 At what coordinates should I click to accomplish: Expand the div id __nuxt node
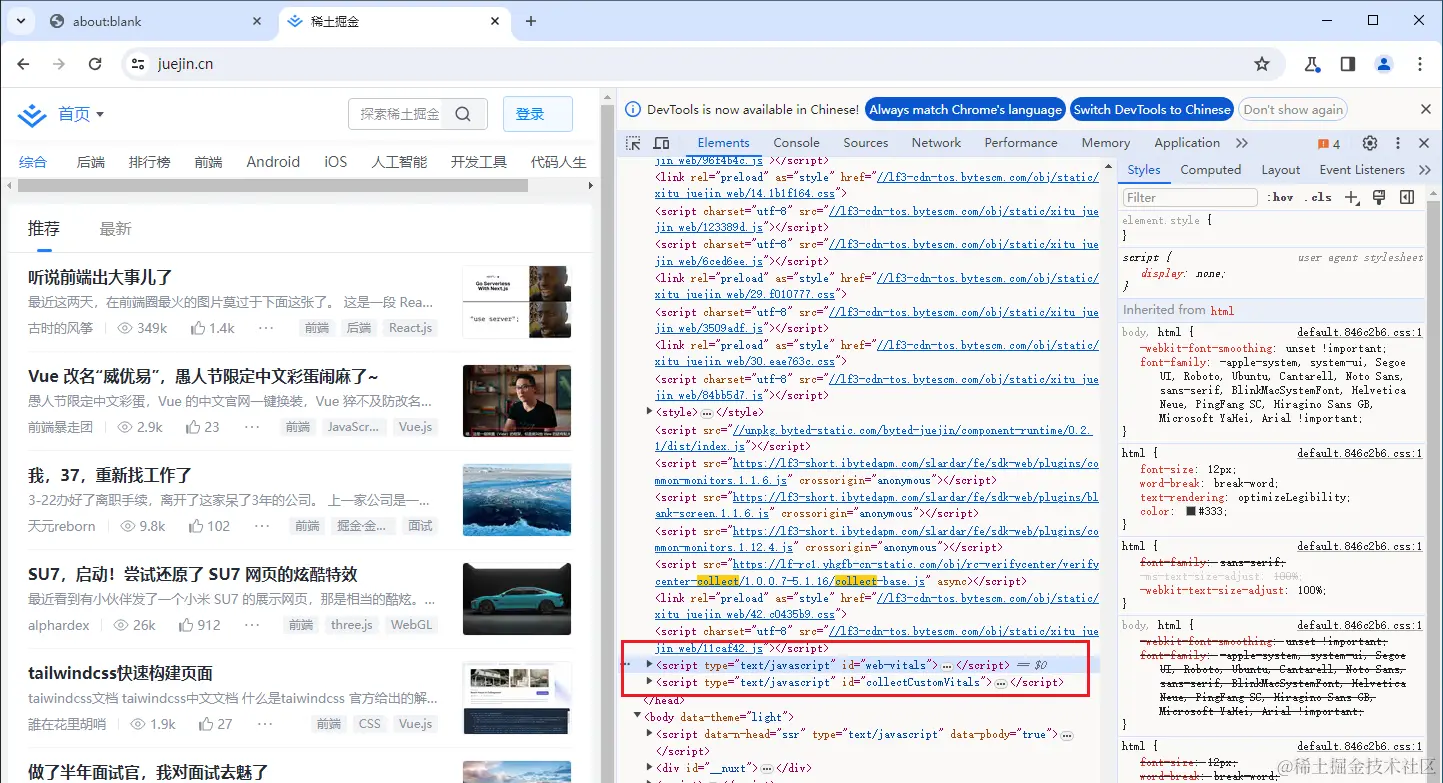649,767
